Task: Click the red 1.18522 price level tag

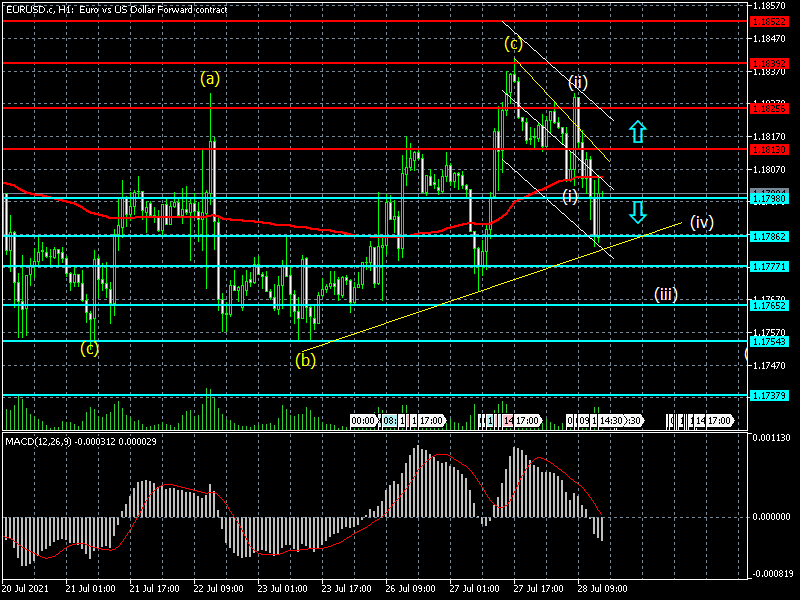Action: (x=769, y=20)
